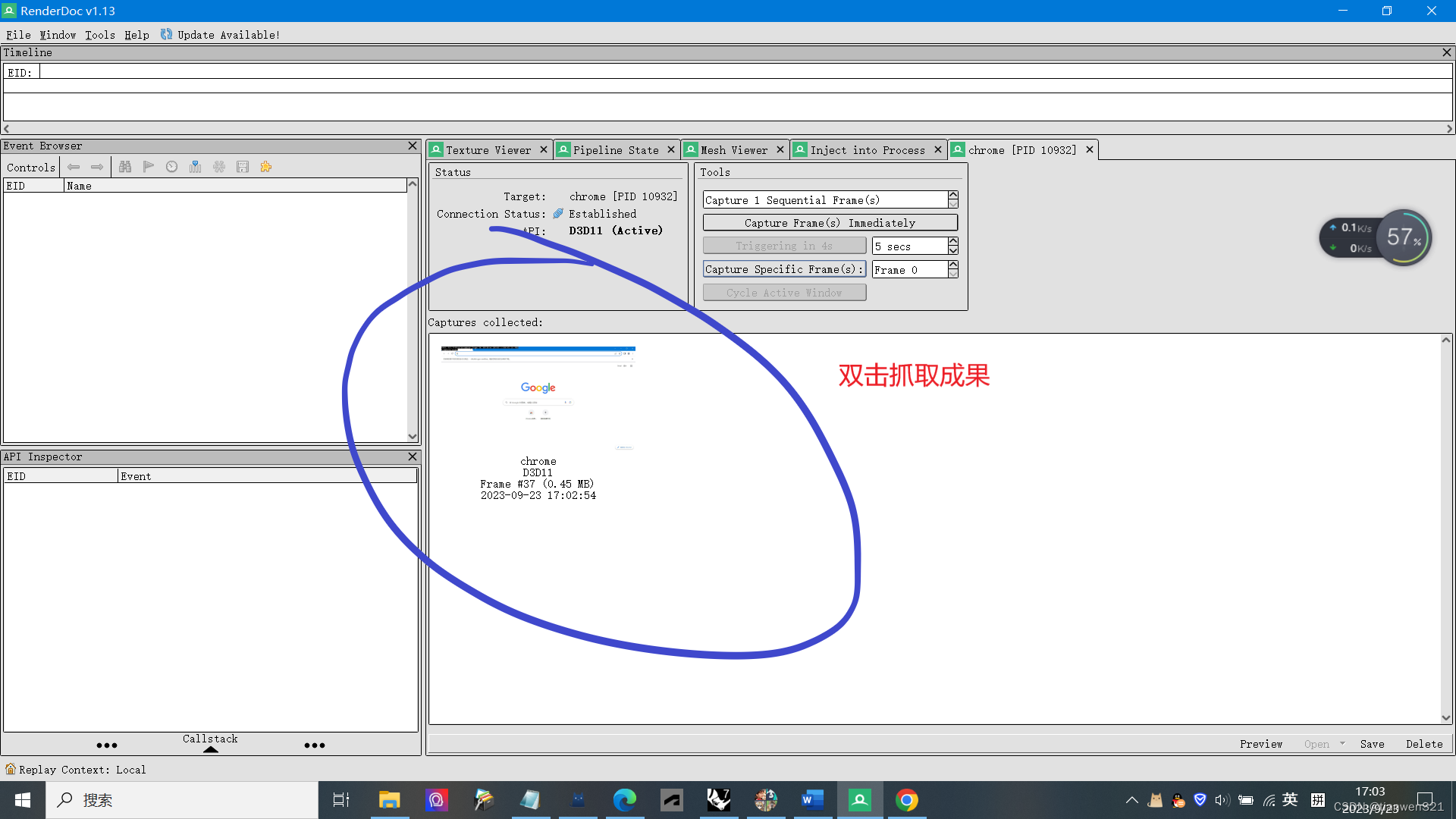Open the orange puzzle-piece extensions icon
Image resolution: width=1456 pixels, height=819 pixels.
coord(266,167)
